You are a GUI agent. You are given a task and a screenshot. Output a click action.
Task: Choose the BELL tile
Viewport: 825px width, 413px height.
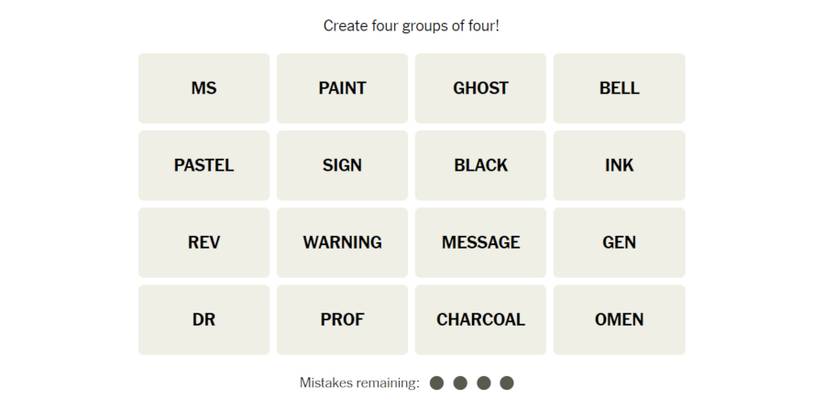click(x=619, y=88)
